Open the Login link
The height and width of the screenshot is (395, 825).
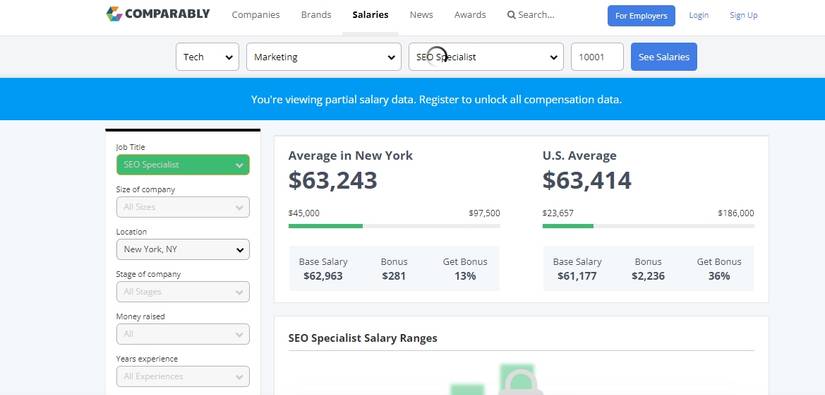[x=699, y=15]
